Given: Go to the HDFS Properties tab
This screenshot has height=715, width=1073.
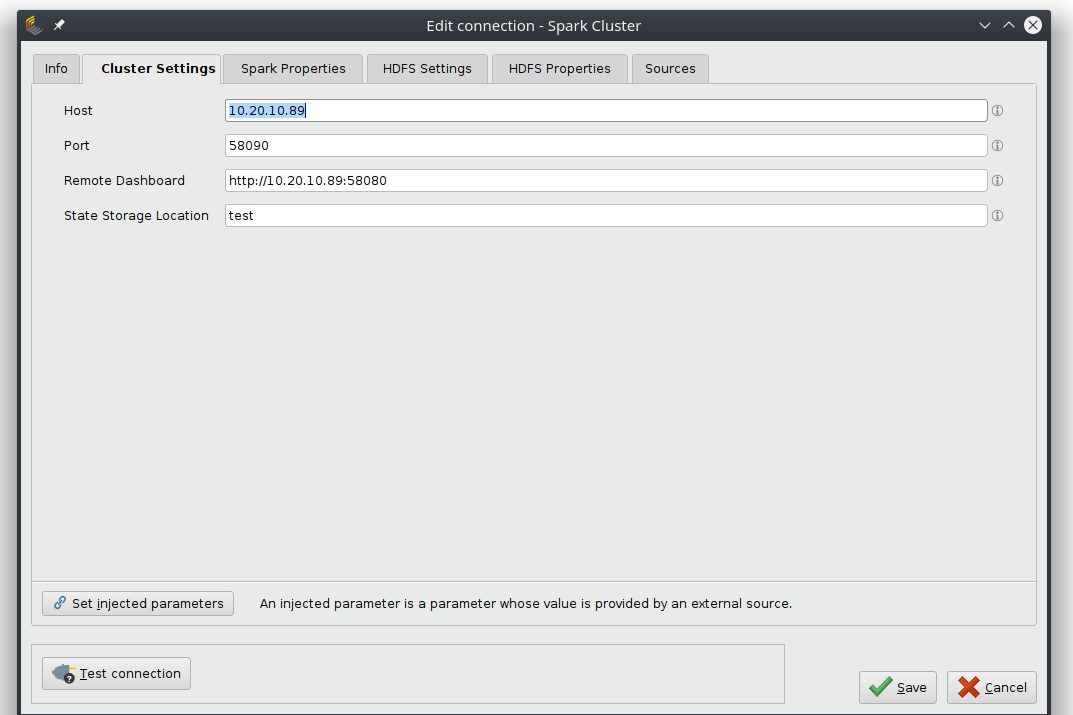Looking at the screenshot, I should tap(559, 69).
